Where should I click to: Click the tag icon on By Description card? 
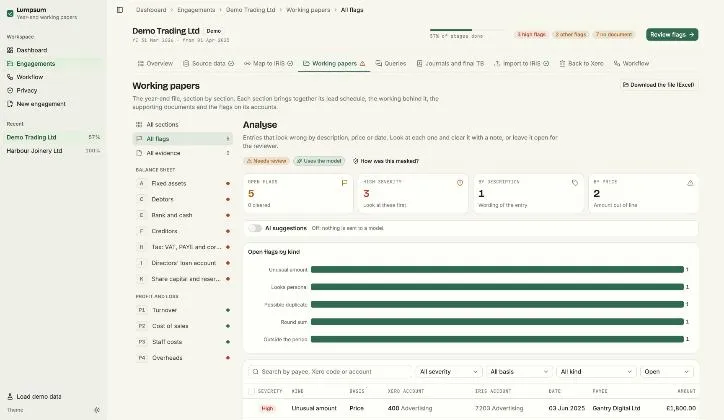click(x=575, y=183)
